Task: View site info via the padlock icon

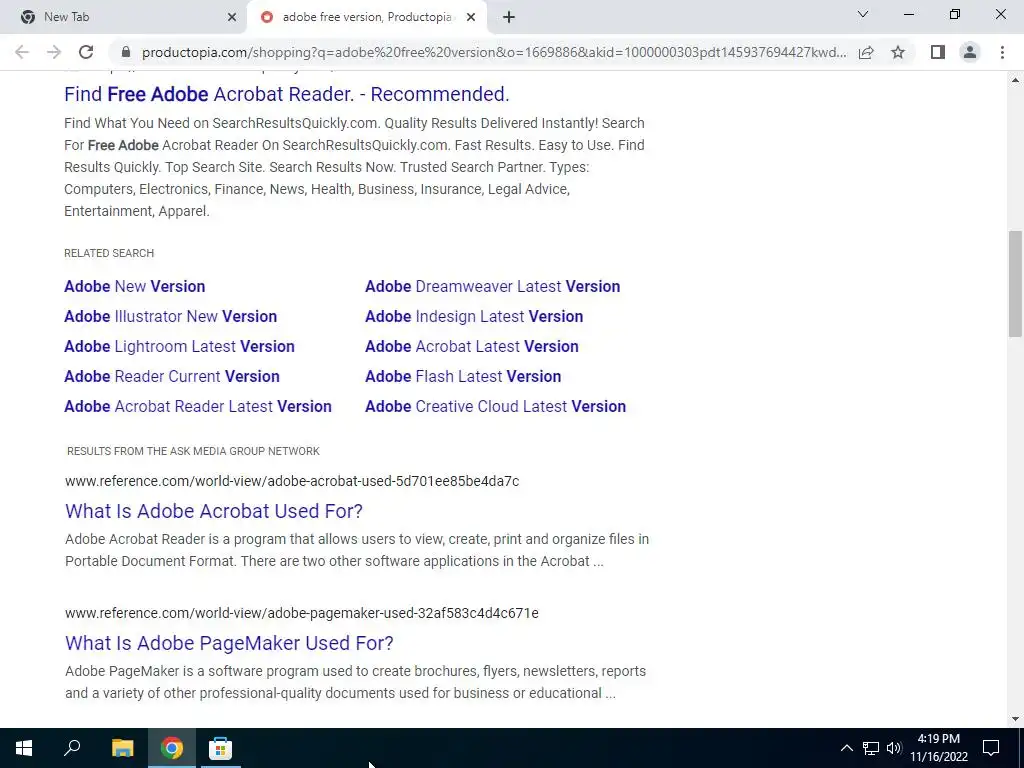Action: point(126,52)
